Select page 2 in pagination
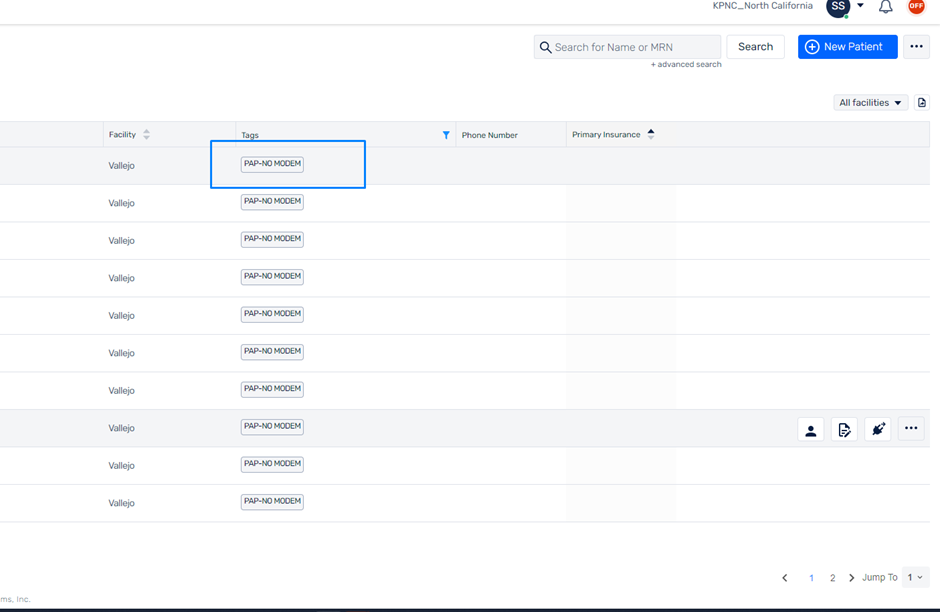 [832, 578]
